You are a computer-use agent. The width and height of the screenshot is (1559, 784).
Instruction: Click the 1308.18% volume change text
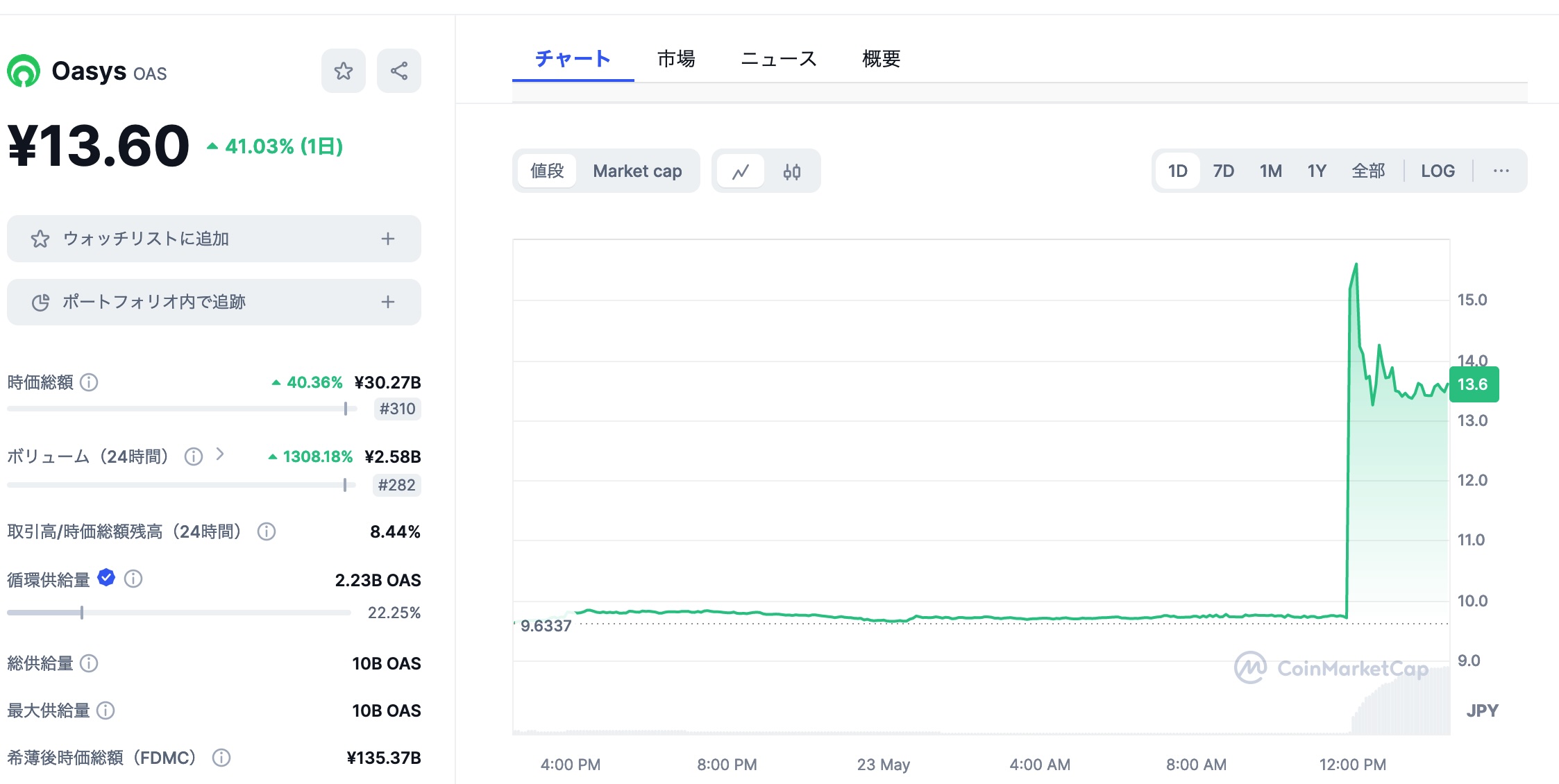coord(310,457)
